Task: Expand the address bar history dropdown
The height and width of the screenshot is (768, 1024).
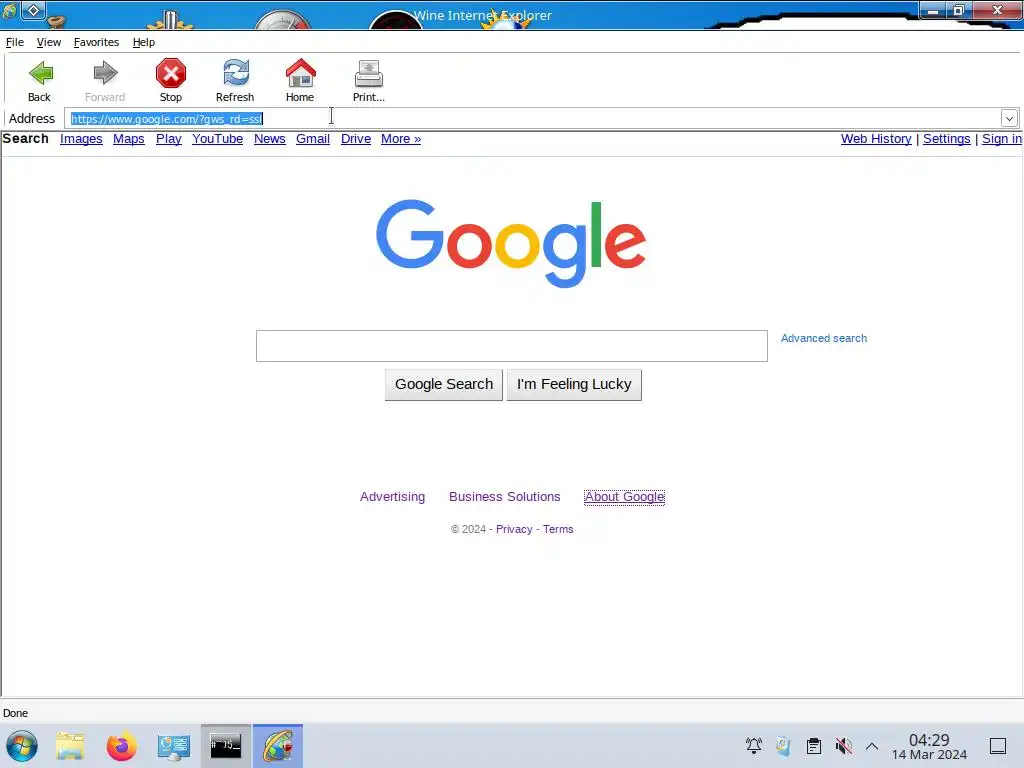Action: [1009, 119]
